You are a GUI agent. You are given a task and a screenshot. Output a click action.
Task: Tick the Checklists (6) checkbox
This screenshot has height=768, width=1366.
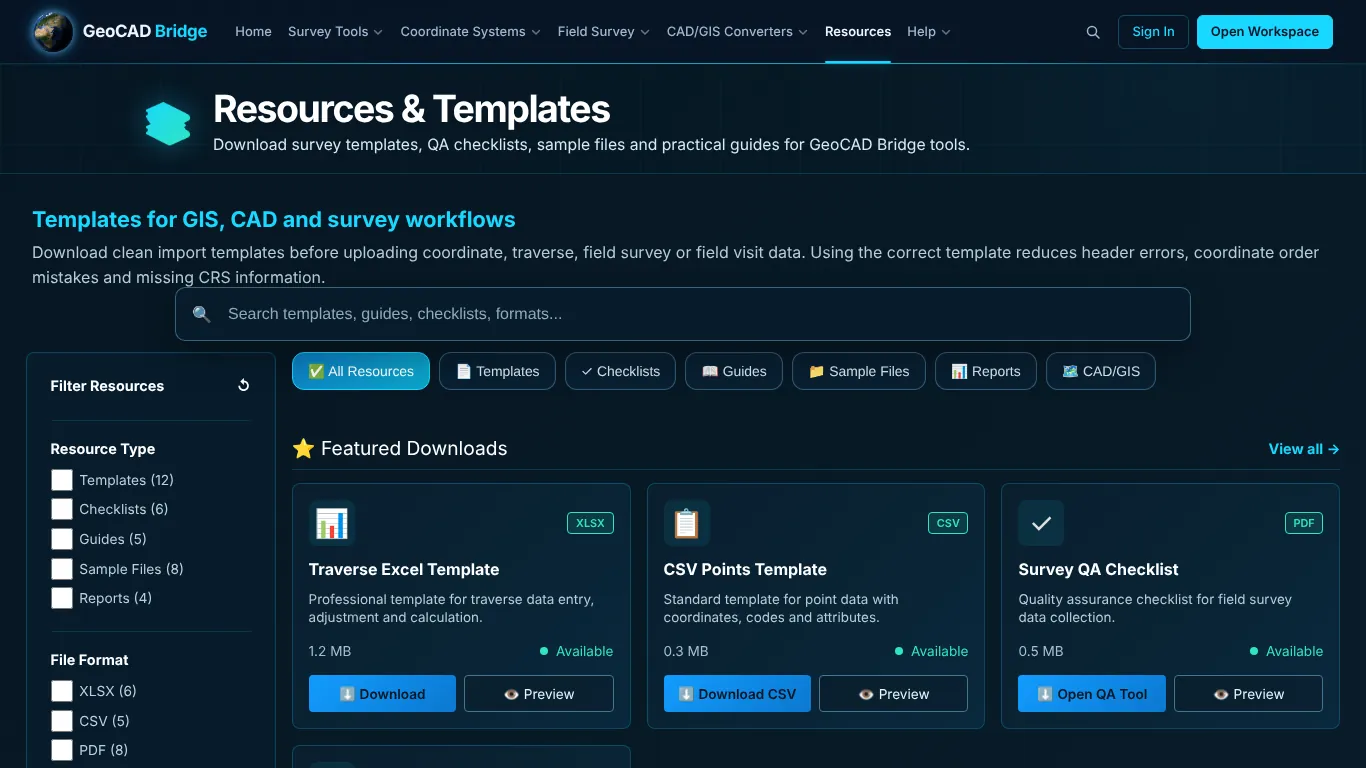(x=62, y=509)
